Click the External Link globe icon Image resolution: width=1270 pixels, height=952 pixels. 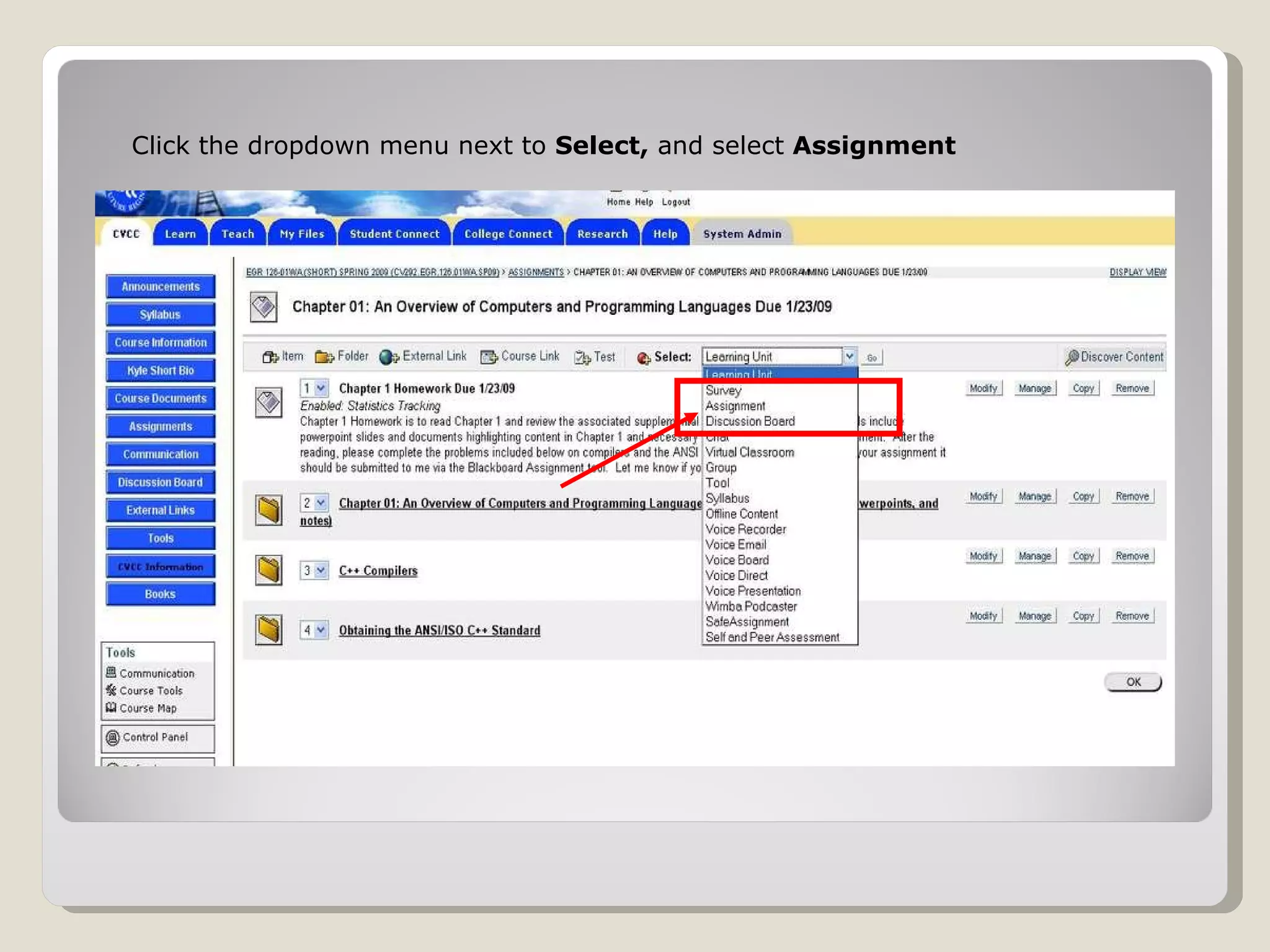tap(389, 357)
